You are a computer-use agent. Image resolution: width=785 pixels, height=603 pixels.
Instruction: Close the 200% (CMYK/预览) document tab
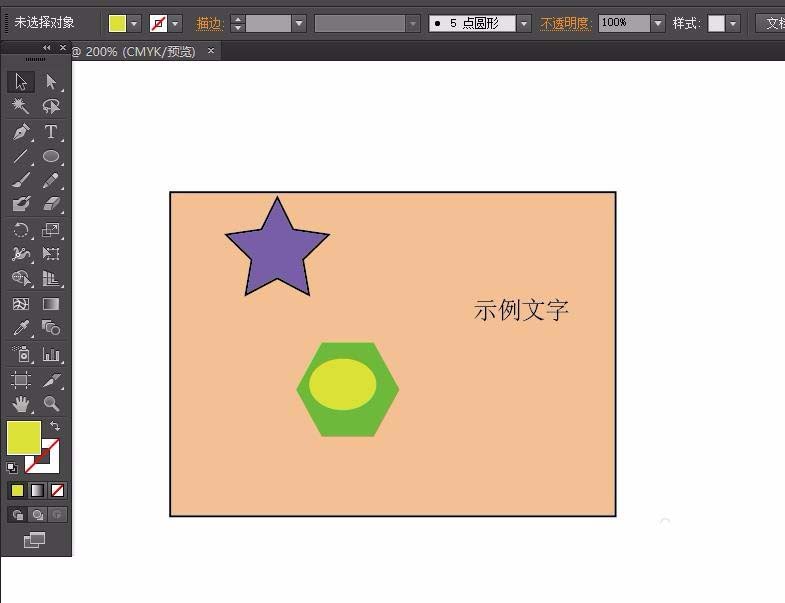point(211,51)
